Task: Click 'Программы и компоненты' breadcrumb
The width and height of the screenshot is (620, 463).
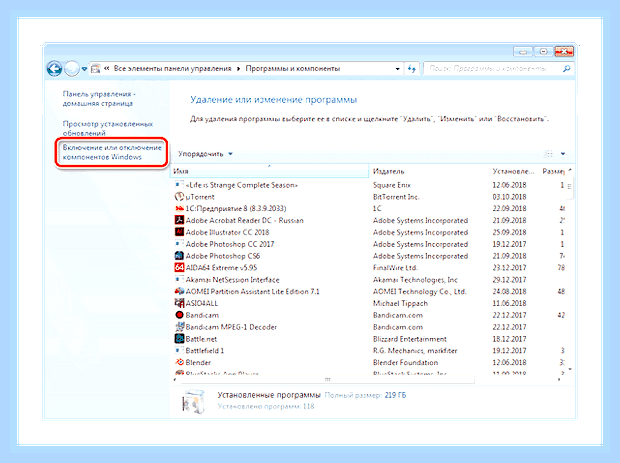Action: (293, 68)
